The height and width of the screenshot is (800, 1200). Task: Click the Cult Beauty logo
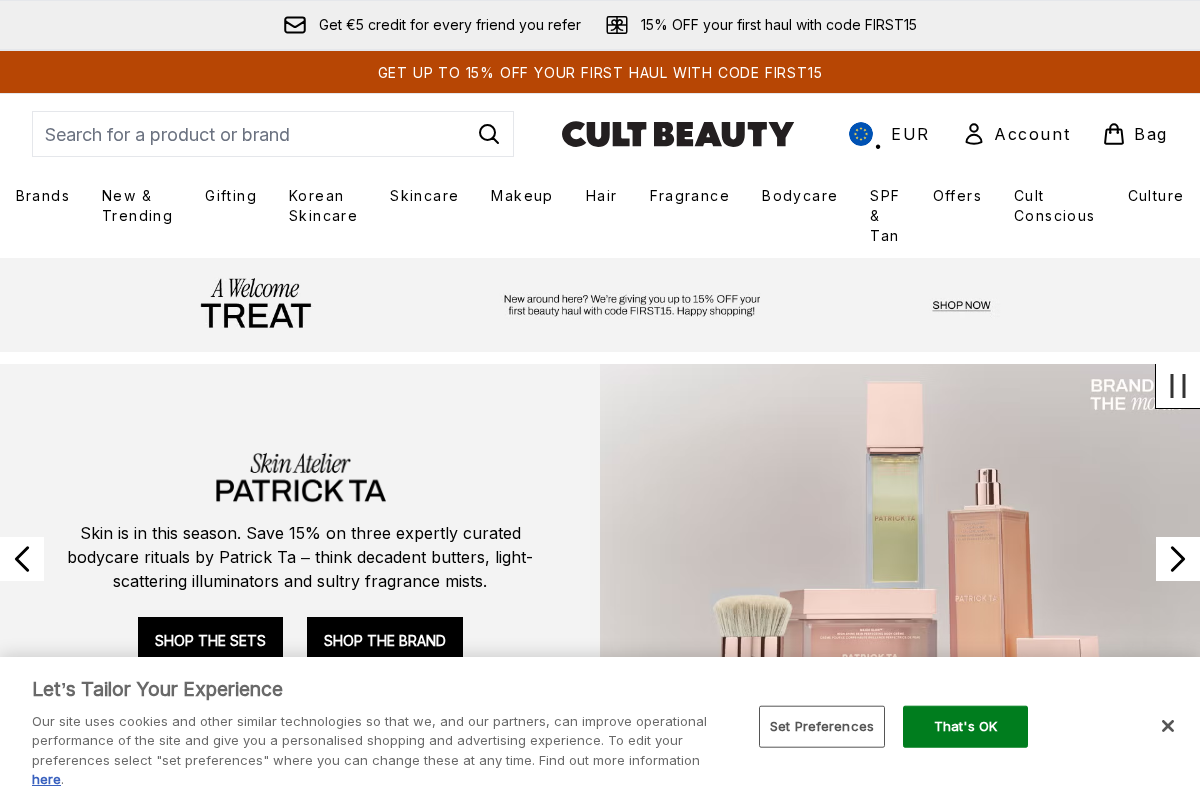click(678, 133)
